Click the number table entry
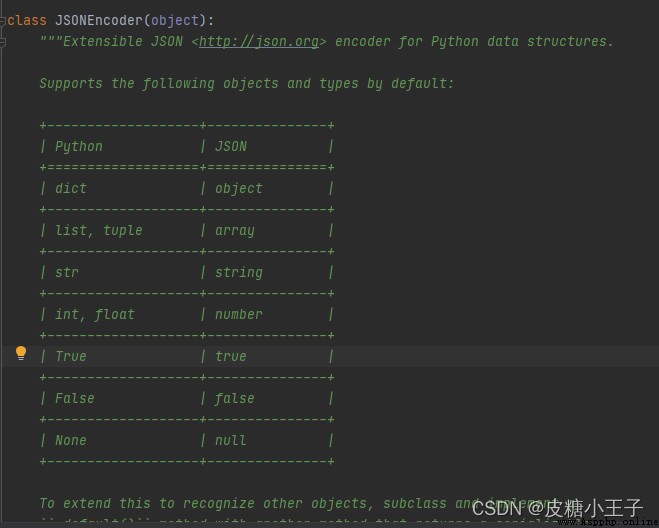The image size is (659, 528). 239,314
